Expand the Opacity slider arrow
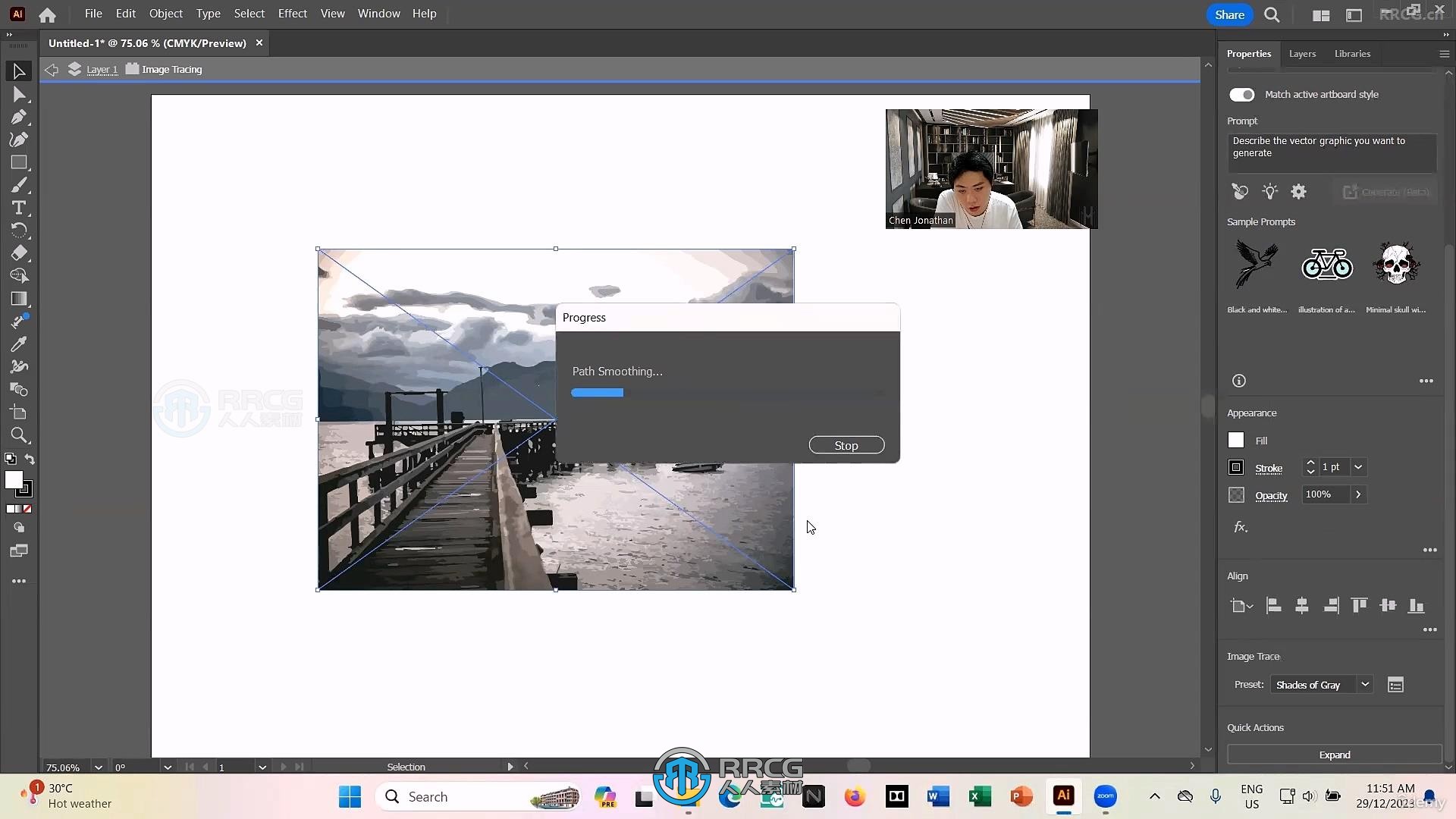This screenshot has height=819, width=1456. tap(1358, 494)
